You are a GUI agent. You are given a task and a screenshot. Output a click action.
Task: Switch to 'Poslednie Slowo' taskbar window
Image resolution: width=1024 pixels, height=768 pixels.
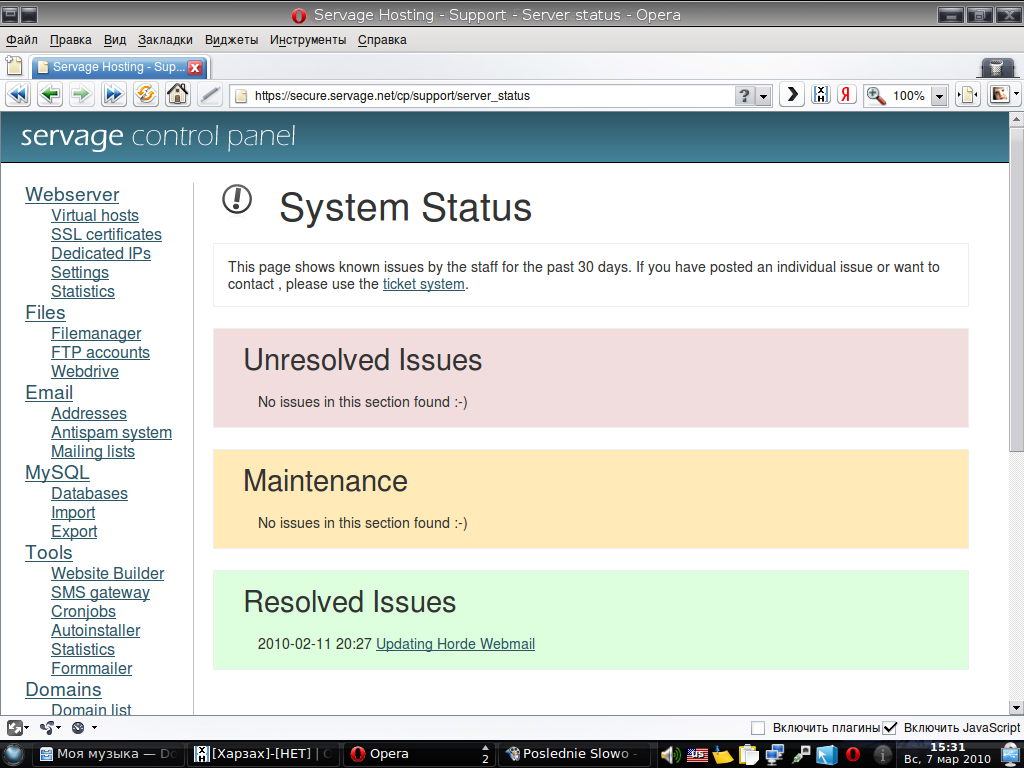(x=575, y=754)
